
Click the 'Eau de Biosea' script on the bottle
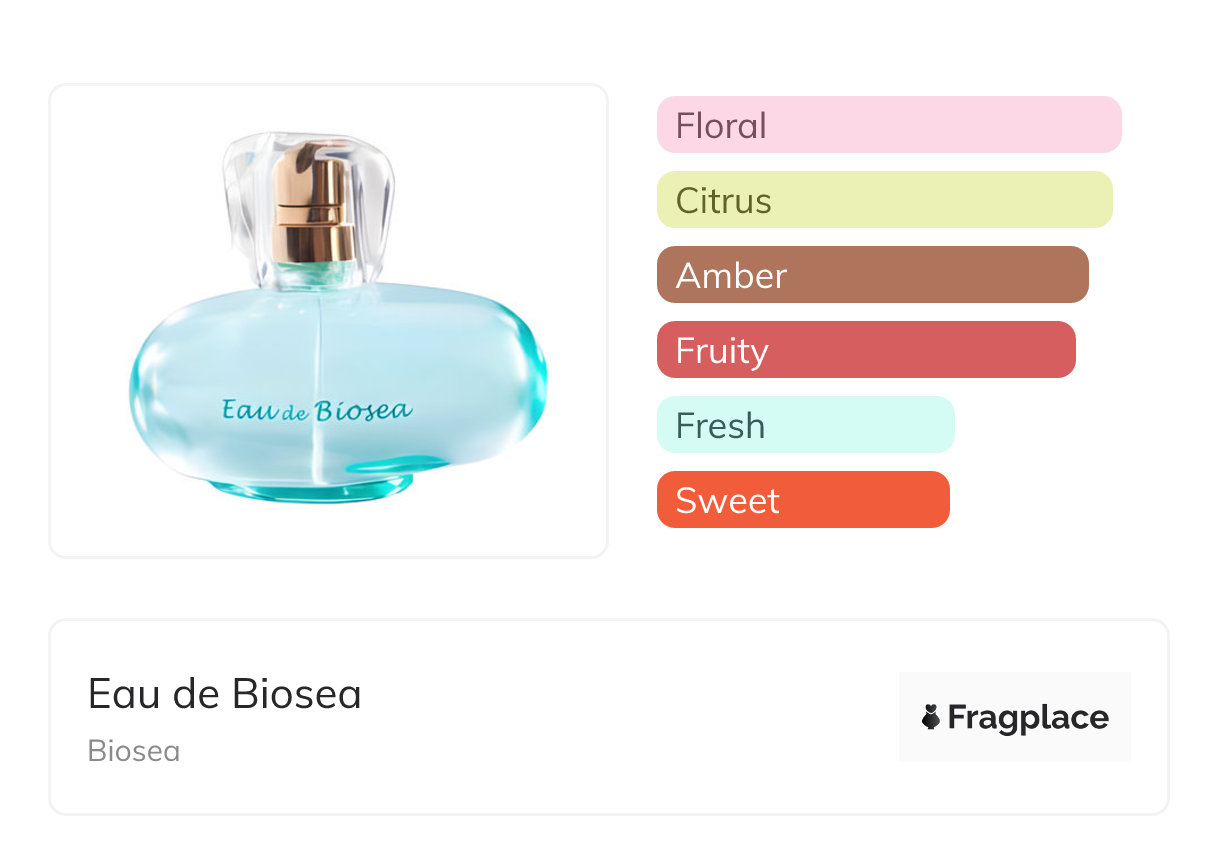click(x=316, y=409)
